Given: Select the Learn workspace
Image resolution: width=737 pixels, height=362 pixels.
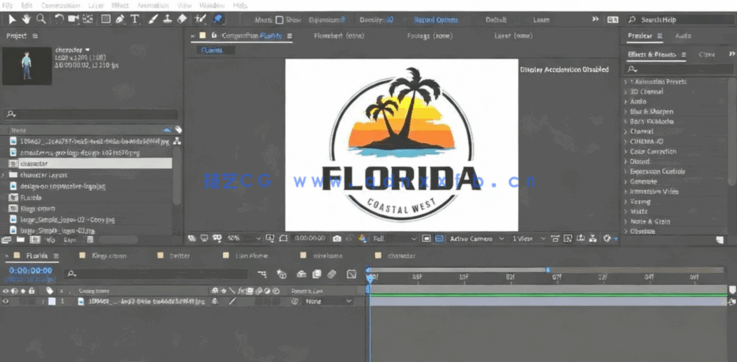Looking at the screenshot, I should point(541,20).
